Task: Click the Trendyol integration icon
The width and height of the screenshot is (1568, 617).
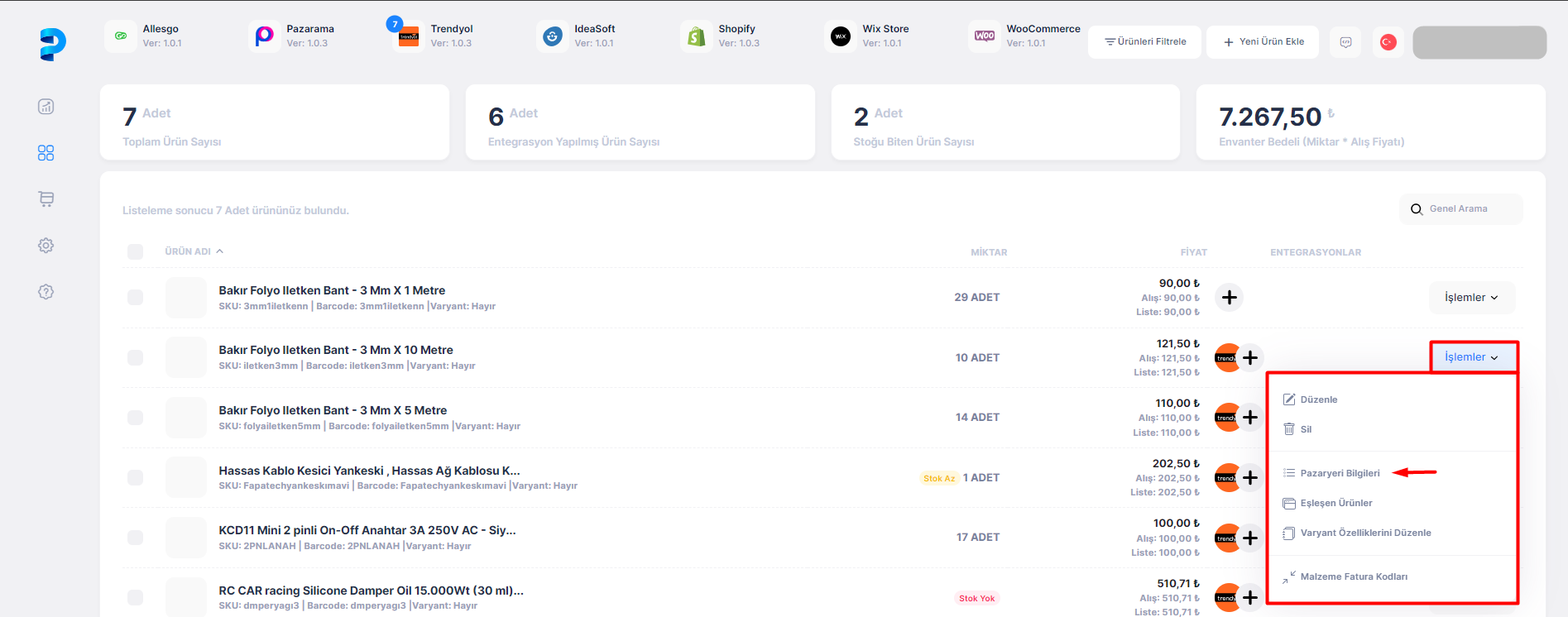Action: pos(409,36)
